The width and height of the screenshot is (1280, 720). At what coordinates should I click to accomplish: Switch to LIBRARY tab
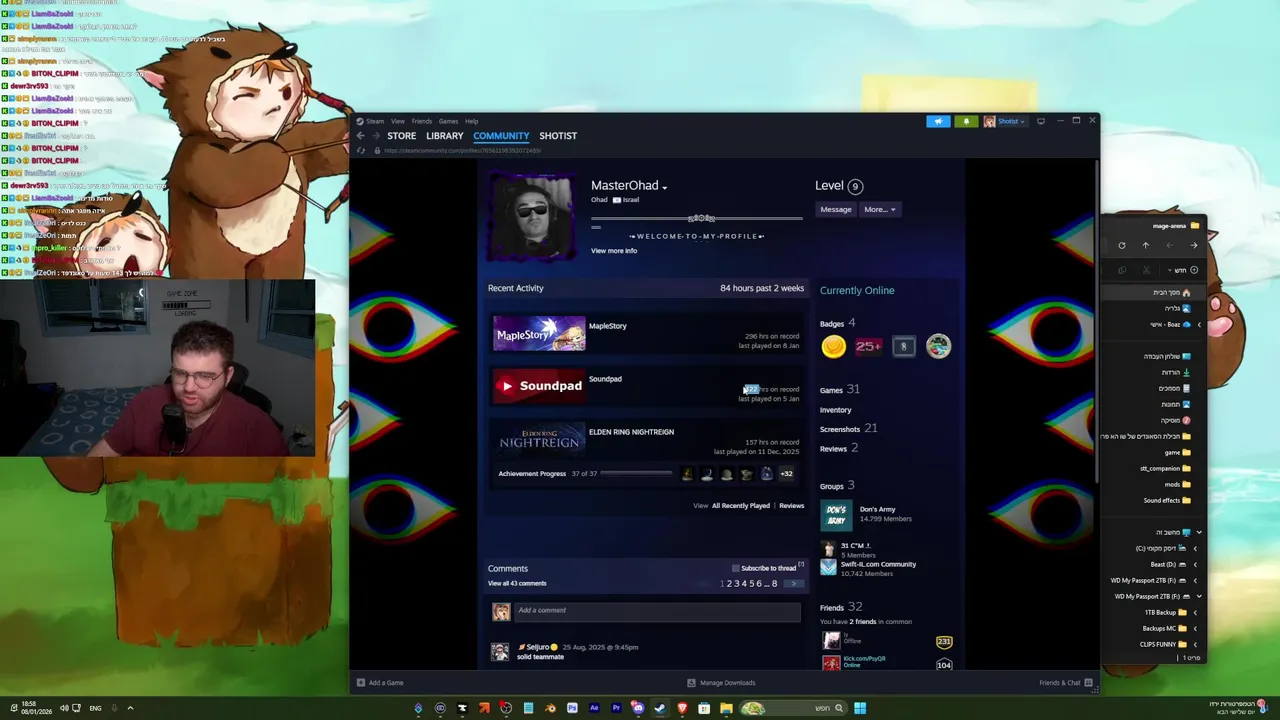pyautogui.click(x=445, y=136)
